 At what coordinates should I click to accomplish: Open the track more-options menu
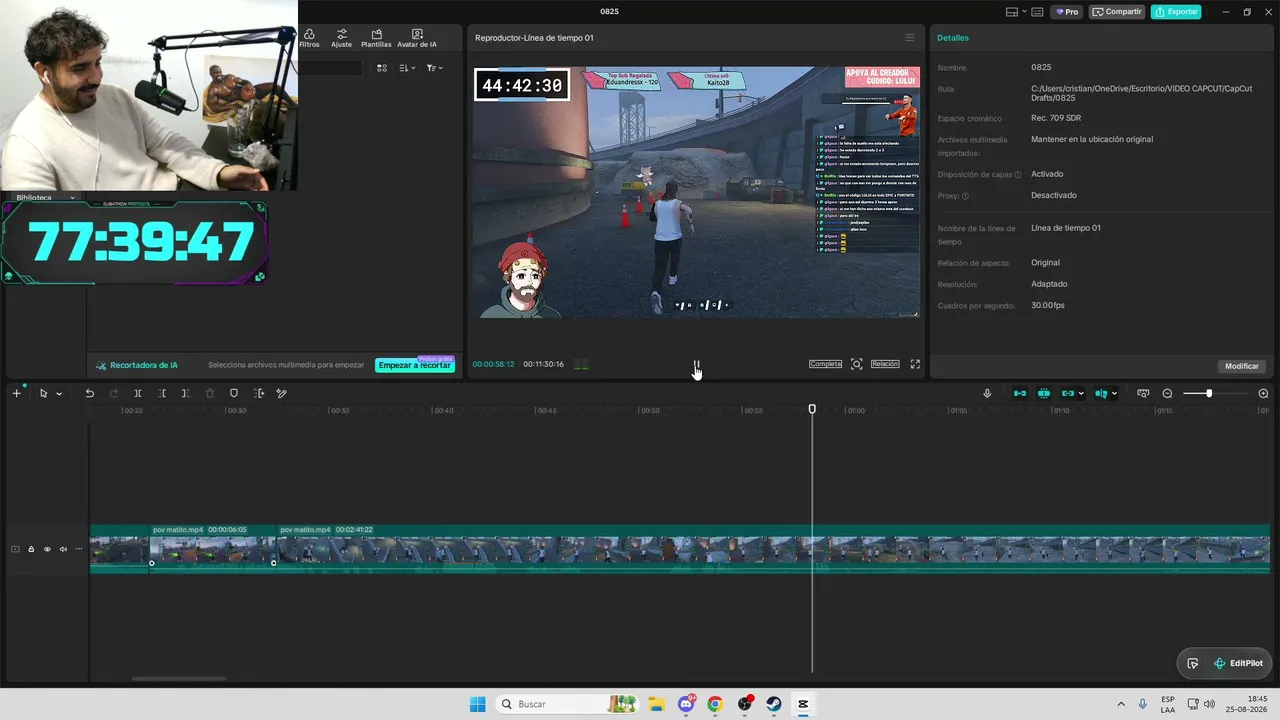(x=79, y=549)
